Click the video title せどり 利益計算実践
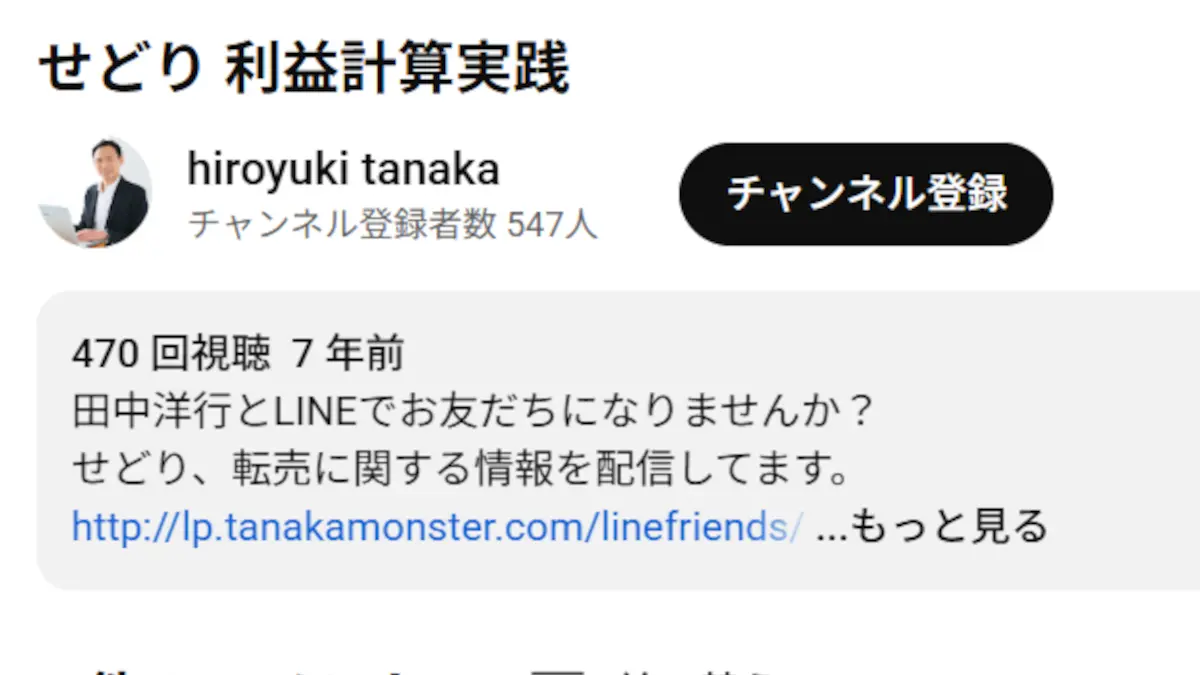The height and width of the screenshot is (675, 1200). point(304,70)
